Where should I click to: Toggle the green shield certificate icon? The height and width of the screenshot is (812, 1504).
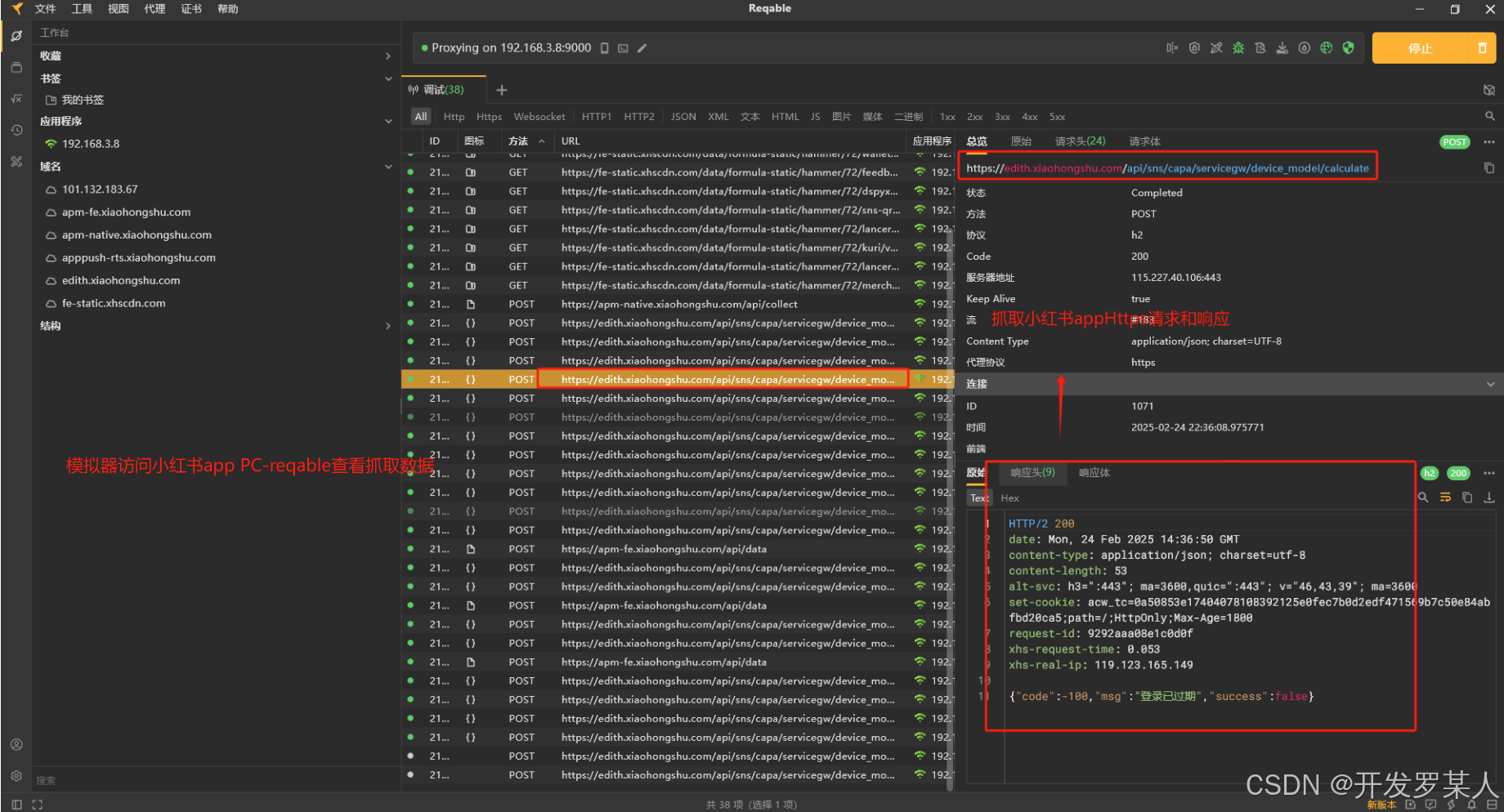(x=1349, y=48)
